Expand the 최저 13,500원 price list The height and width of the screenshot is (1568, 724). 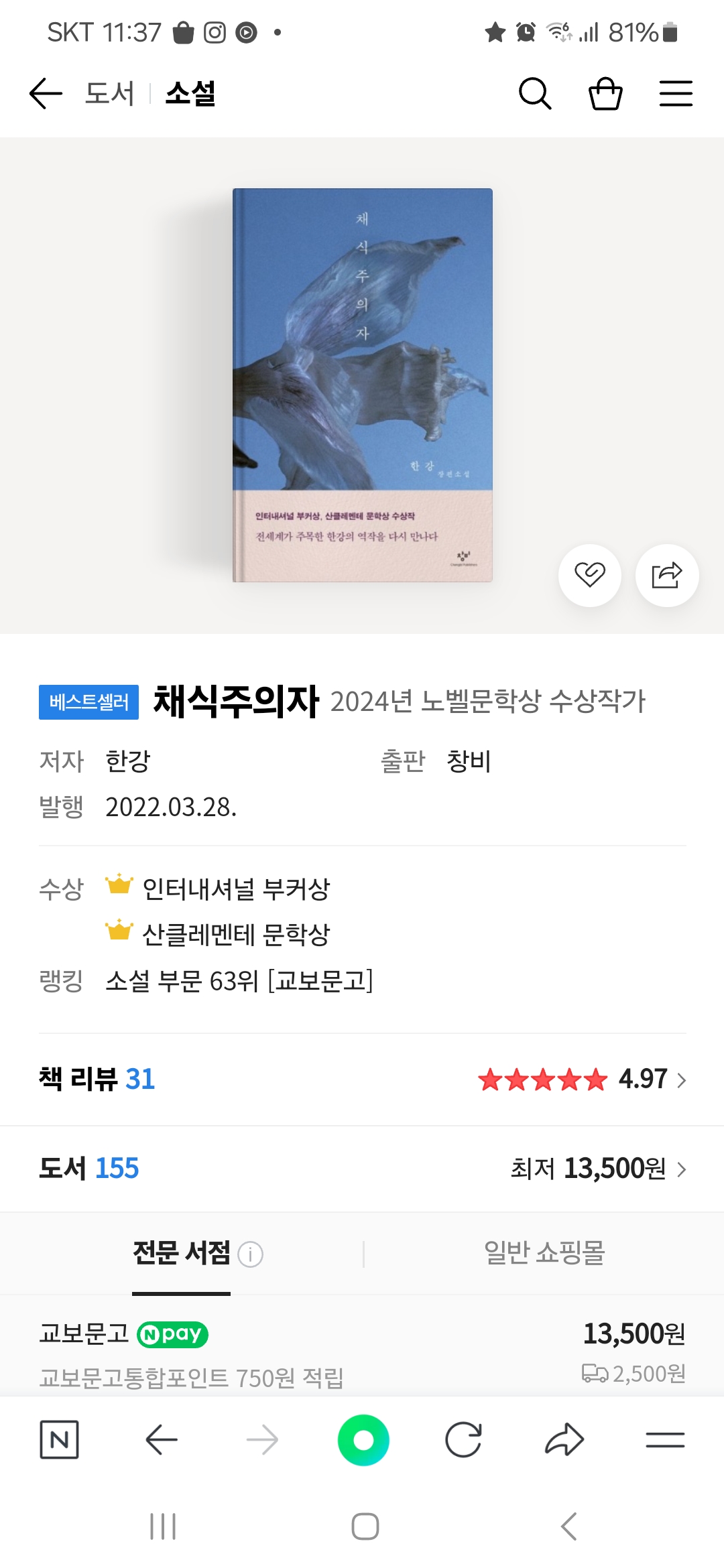598,1169
